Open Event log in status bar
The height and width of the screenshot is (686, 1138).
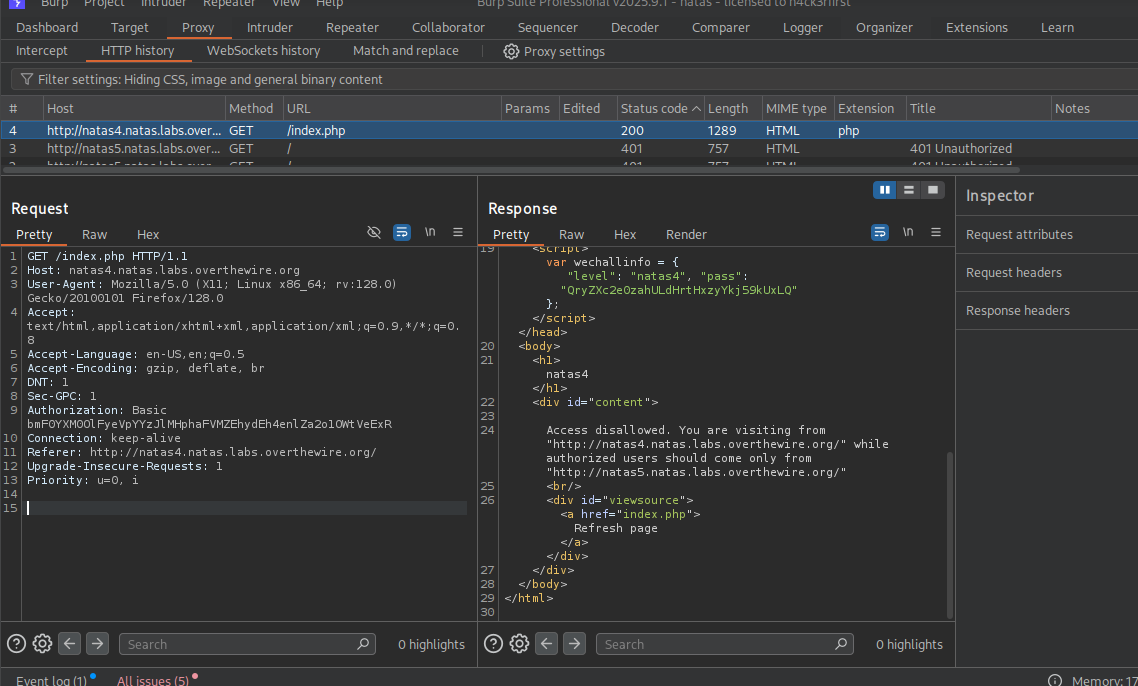[51, 680]
